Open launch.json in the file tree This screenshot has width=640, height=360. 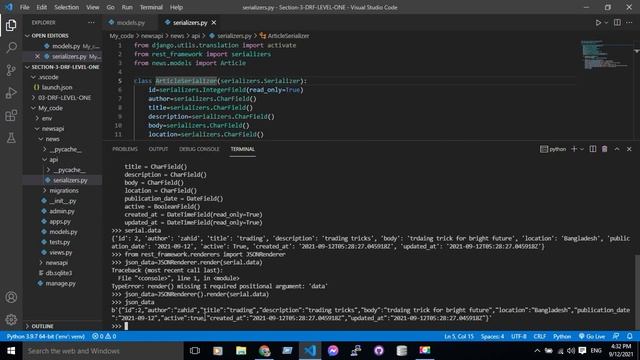coord(56,87)
